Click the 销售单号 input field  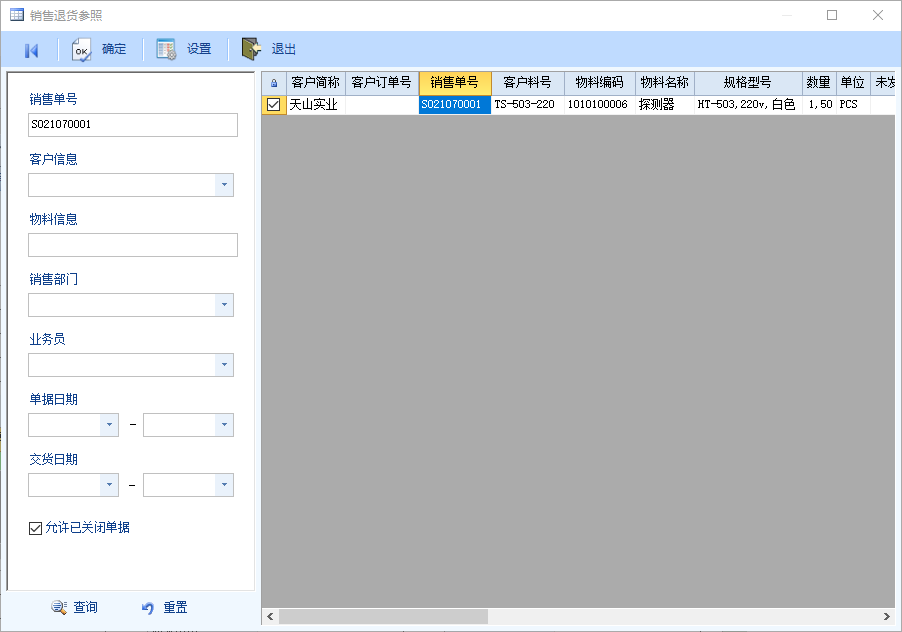pyautogui.click(x=133, y=125)
